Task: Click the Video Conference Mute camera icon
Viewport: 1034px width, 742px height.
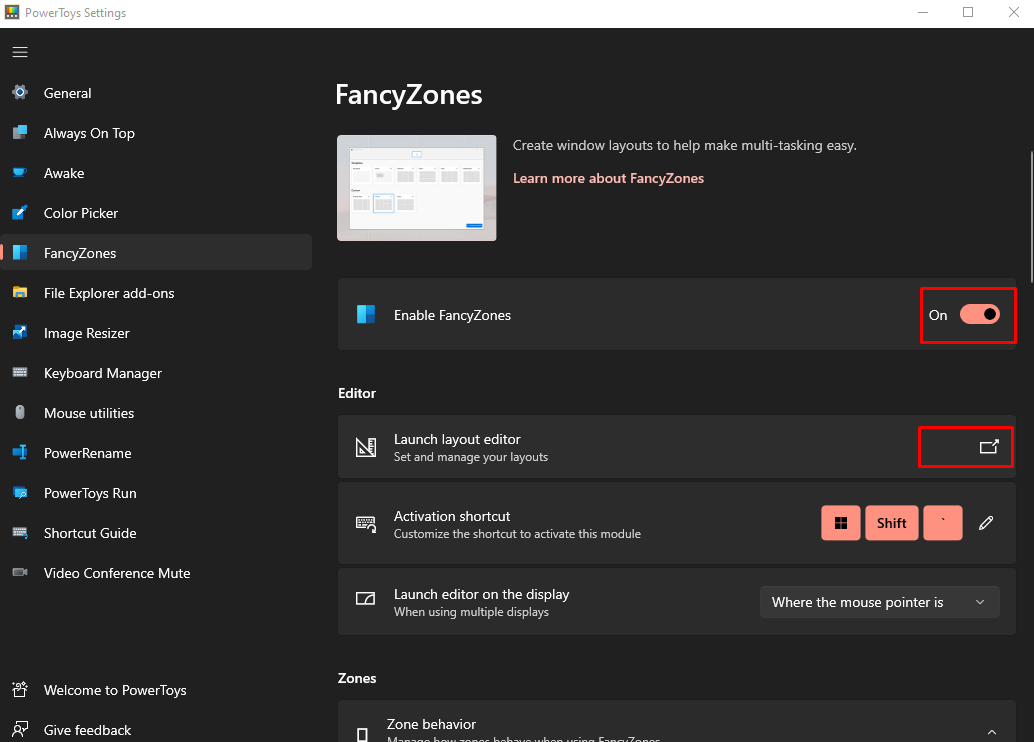Action: pyautogui.click(x=20, y=573)
